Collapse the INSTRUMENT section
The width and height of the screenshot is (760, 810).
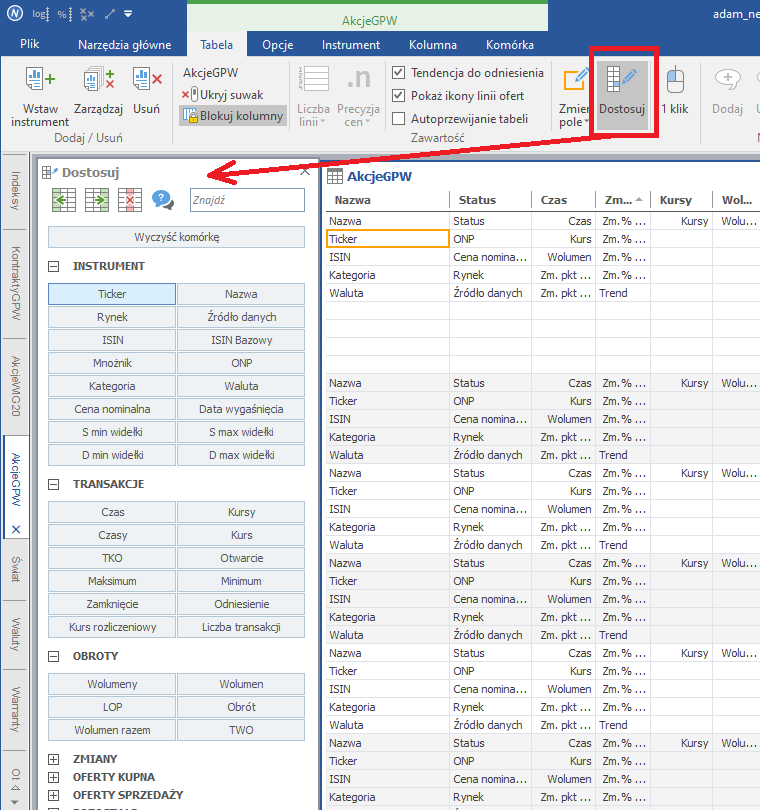[53, 267]
